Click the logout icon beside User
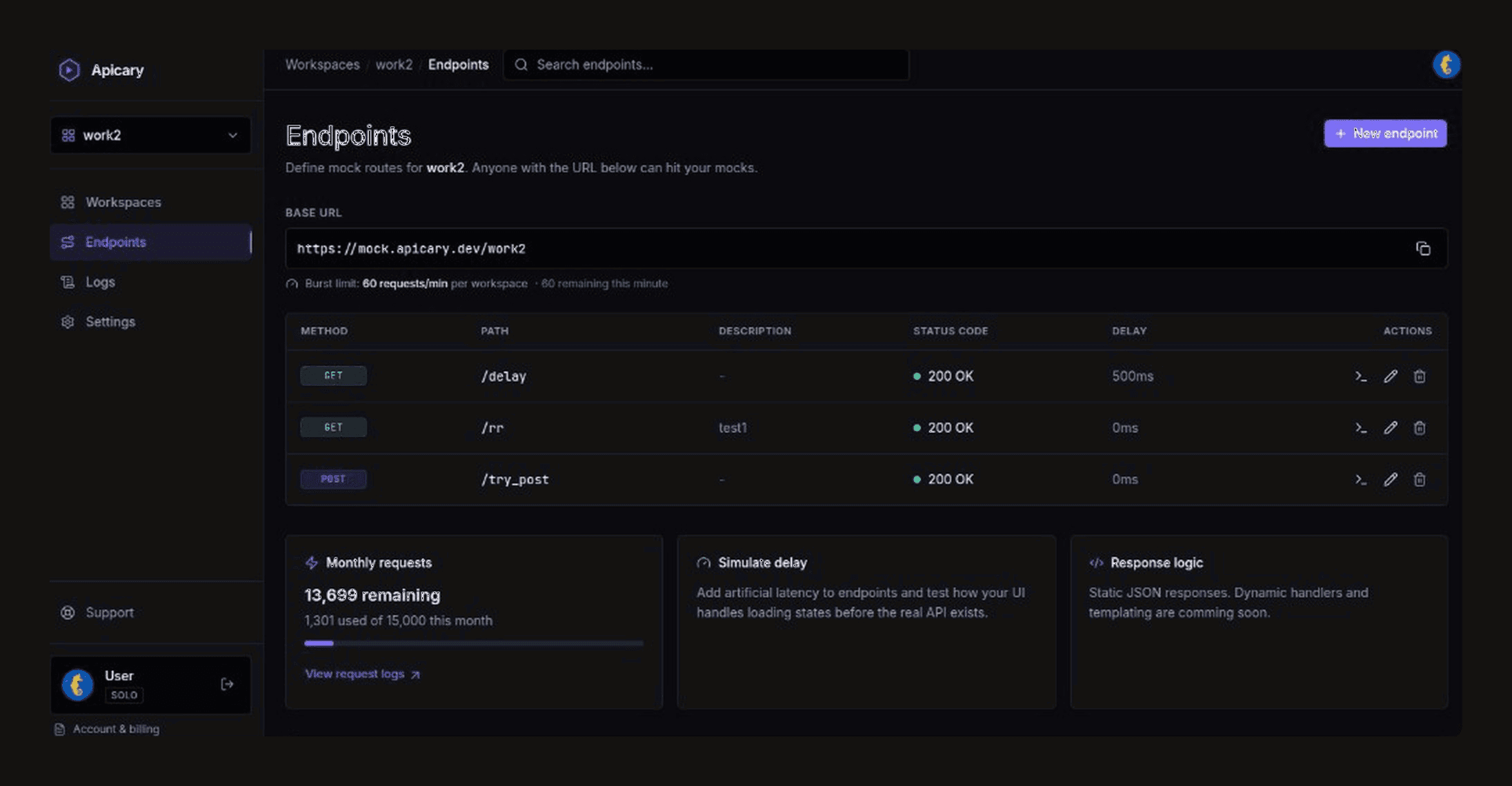The image size is (1512, 786). 227,684
